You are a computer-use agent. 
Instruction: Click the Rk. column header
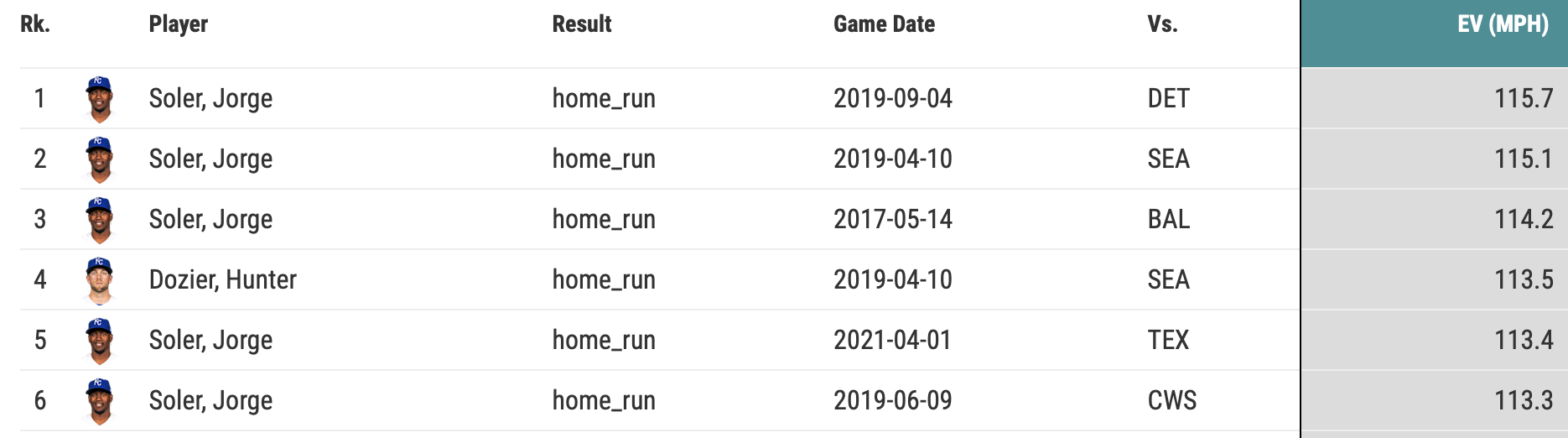coord(35,24)
